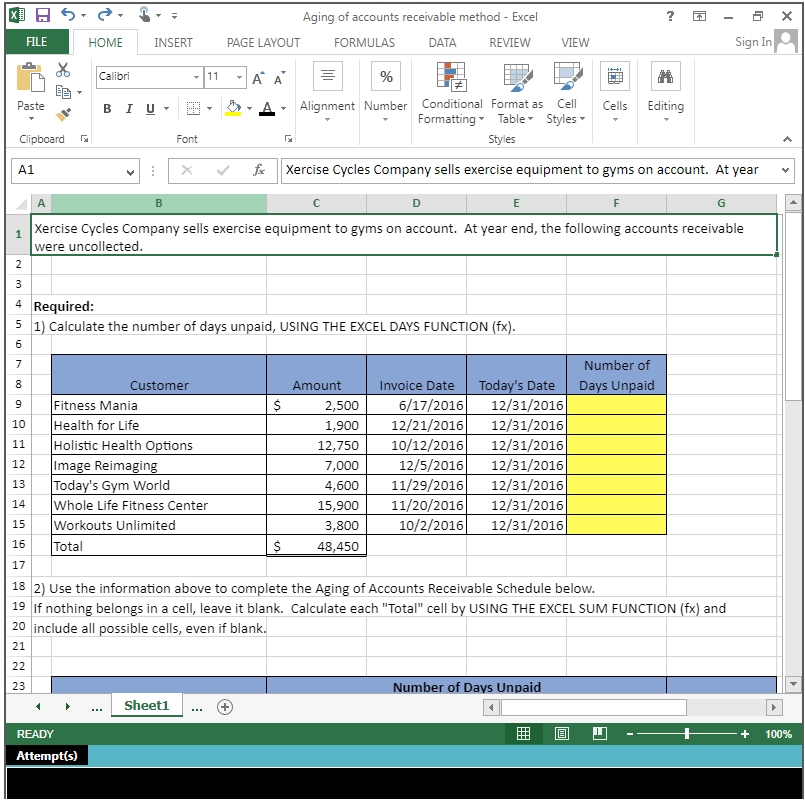The image size is (805, 803).
Task: Click the Sign In link
Action: point(753,42)
